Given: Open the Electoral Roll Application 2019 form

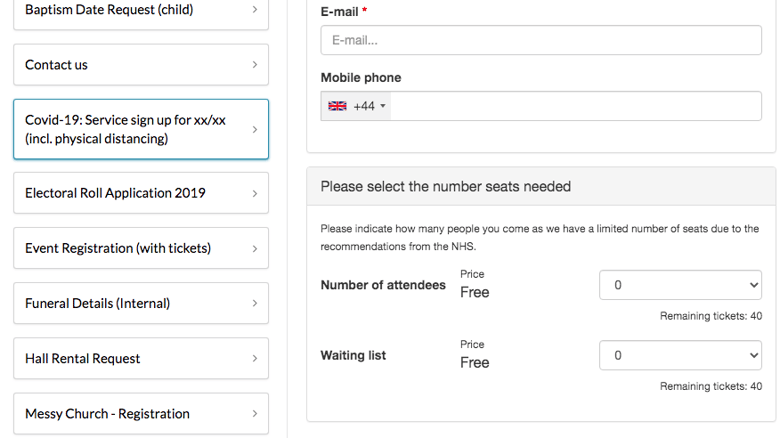Looking at the screenshot, I should pos(141,193).
